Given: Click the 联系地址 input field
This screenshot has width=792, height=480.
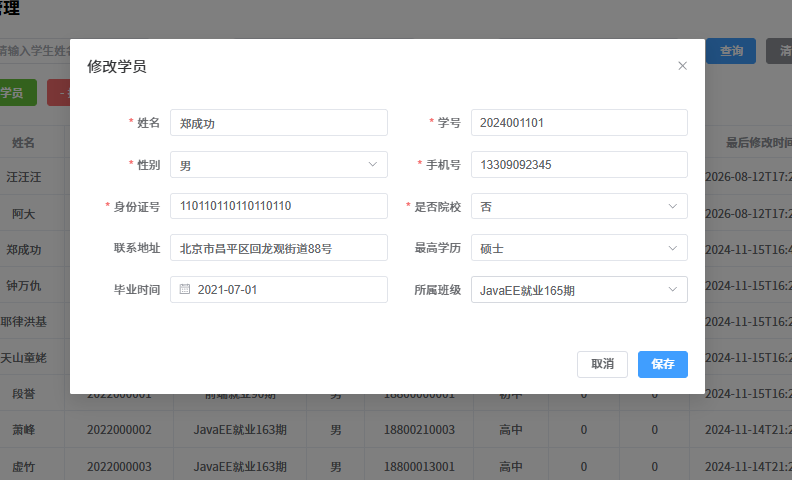Looking at the screenshot, I should pyautogui.click(x=279, y=248).
